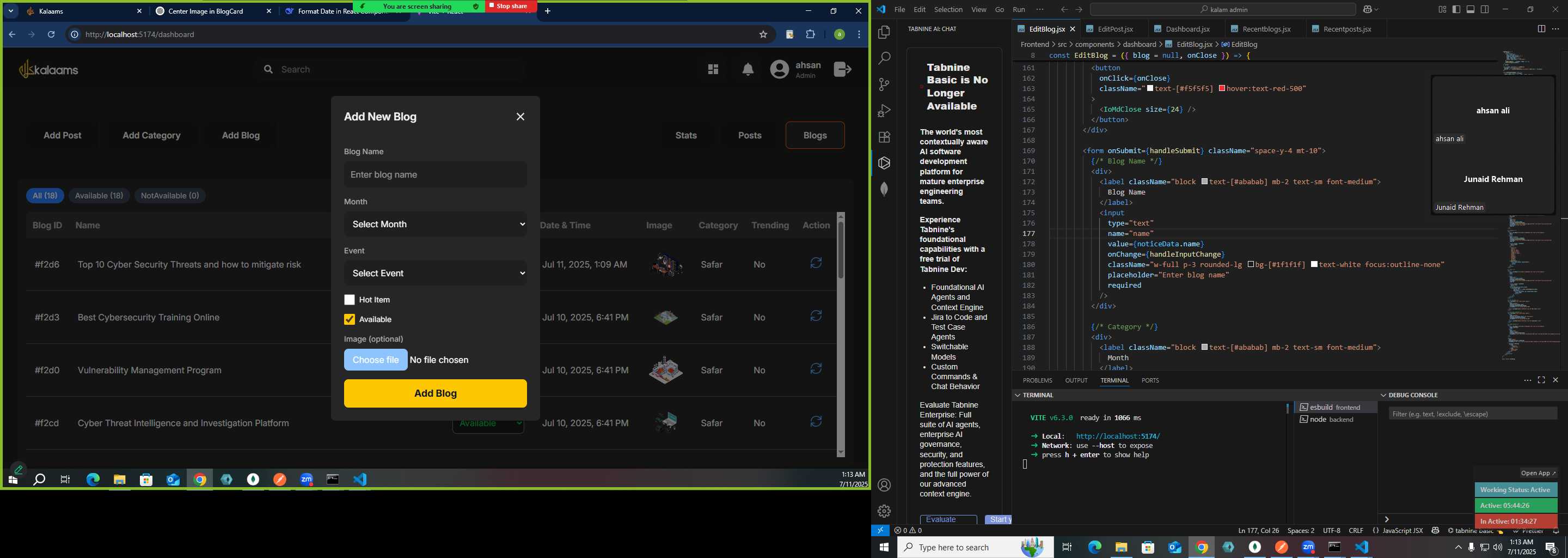The height and width of the screenshot is (558, 1568).
Task: Open the Select Event dropdown
Action: [x=435, y=274]
